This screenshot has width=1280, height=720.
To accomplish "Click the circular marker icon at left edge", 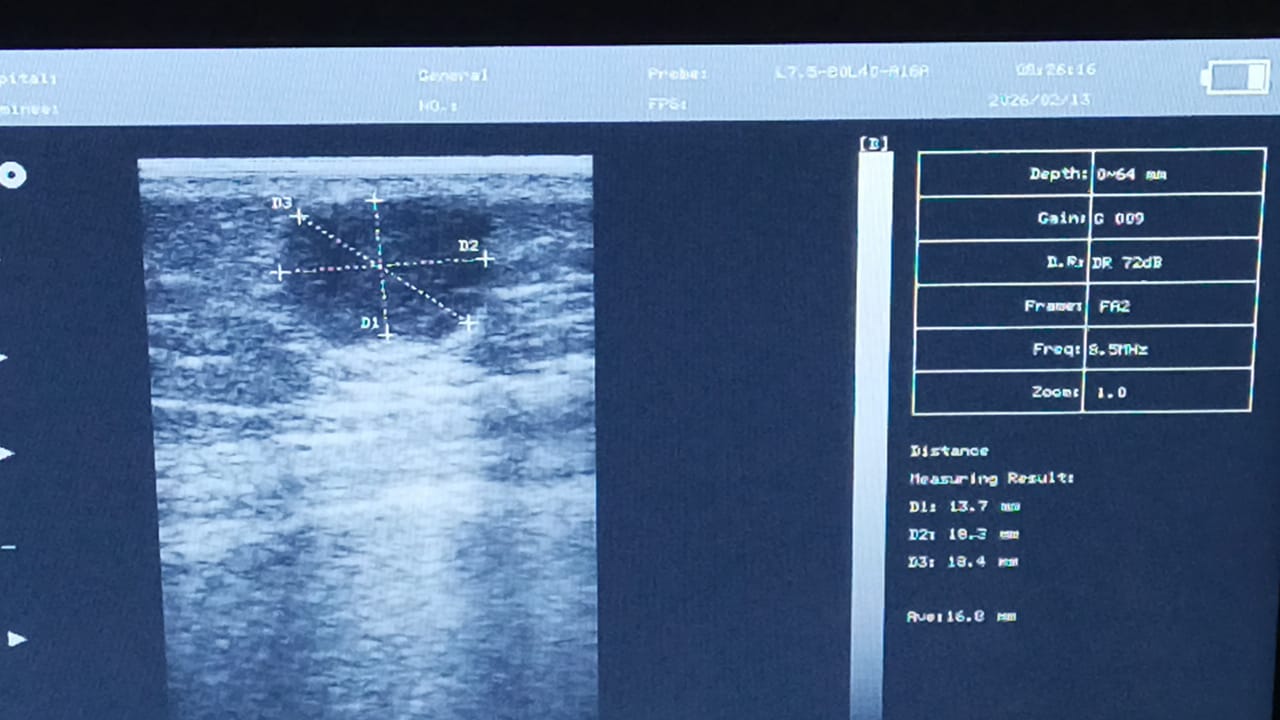I will tap(12, 176).
